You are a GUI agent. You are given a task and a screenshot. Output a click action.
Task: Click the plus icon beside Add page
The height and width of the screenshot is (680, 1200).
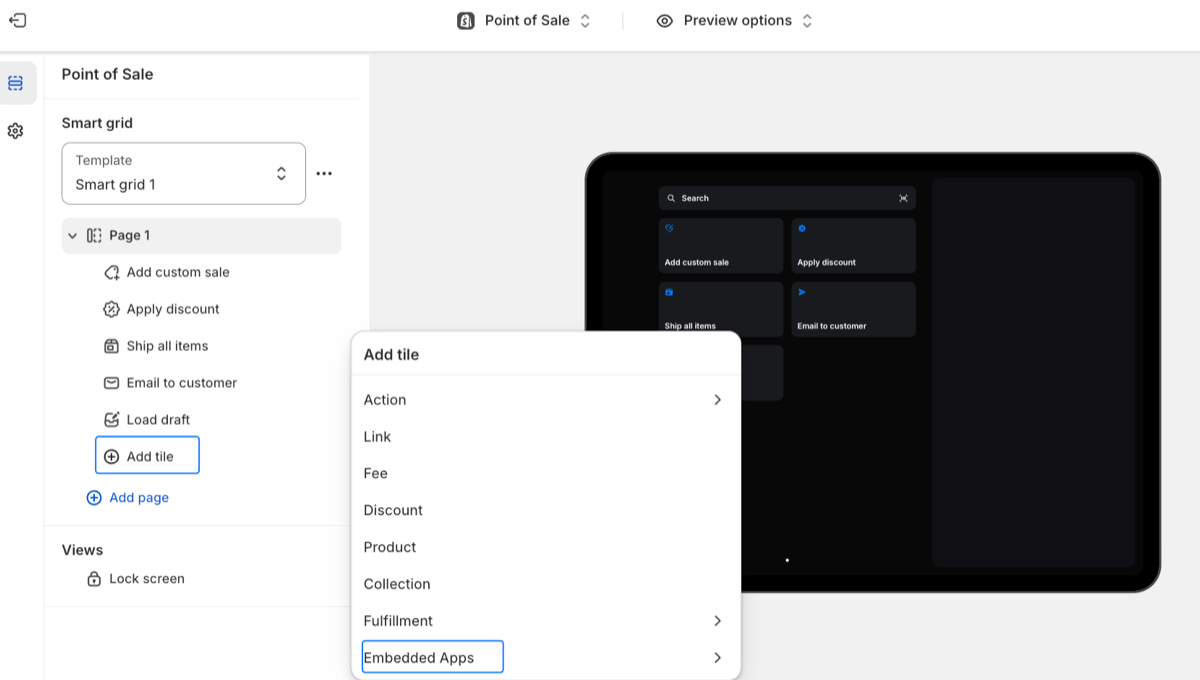coord(94,498)
